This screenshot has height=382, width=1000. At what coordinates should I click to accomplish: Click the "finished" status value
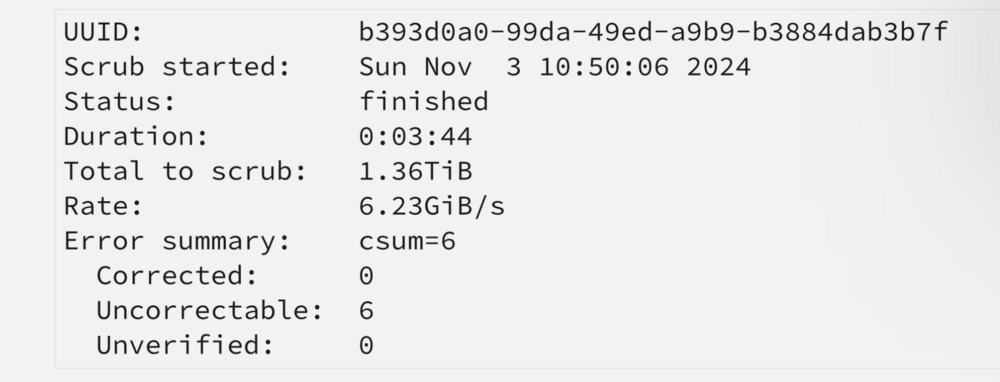[x=424, y=101]
